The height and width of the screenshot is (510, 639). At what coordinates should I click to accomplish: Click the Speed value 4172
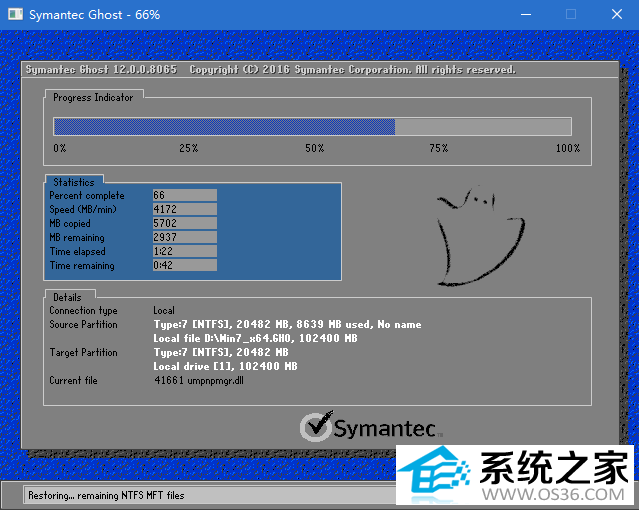[x=185, y=209]
